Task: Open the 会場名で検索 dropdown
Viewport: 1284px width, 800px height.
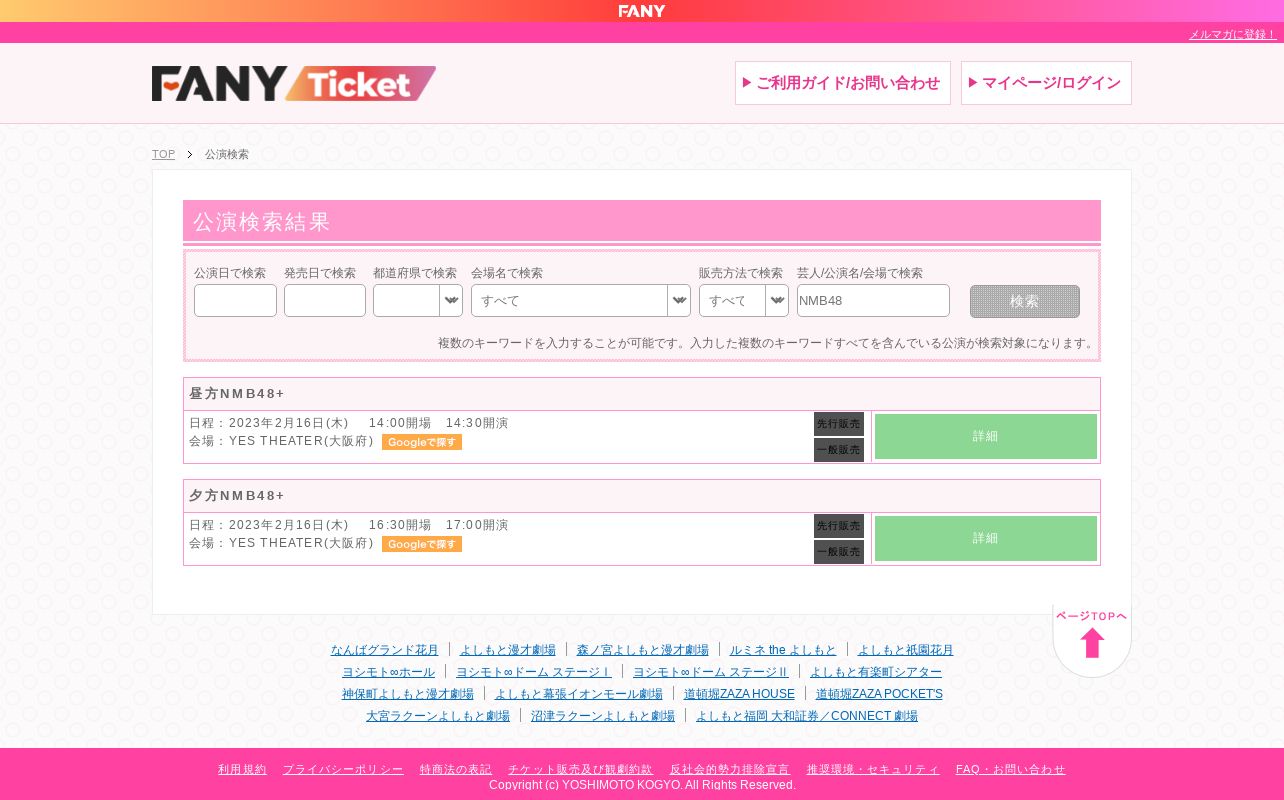Action: 581,301
